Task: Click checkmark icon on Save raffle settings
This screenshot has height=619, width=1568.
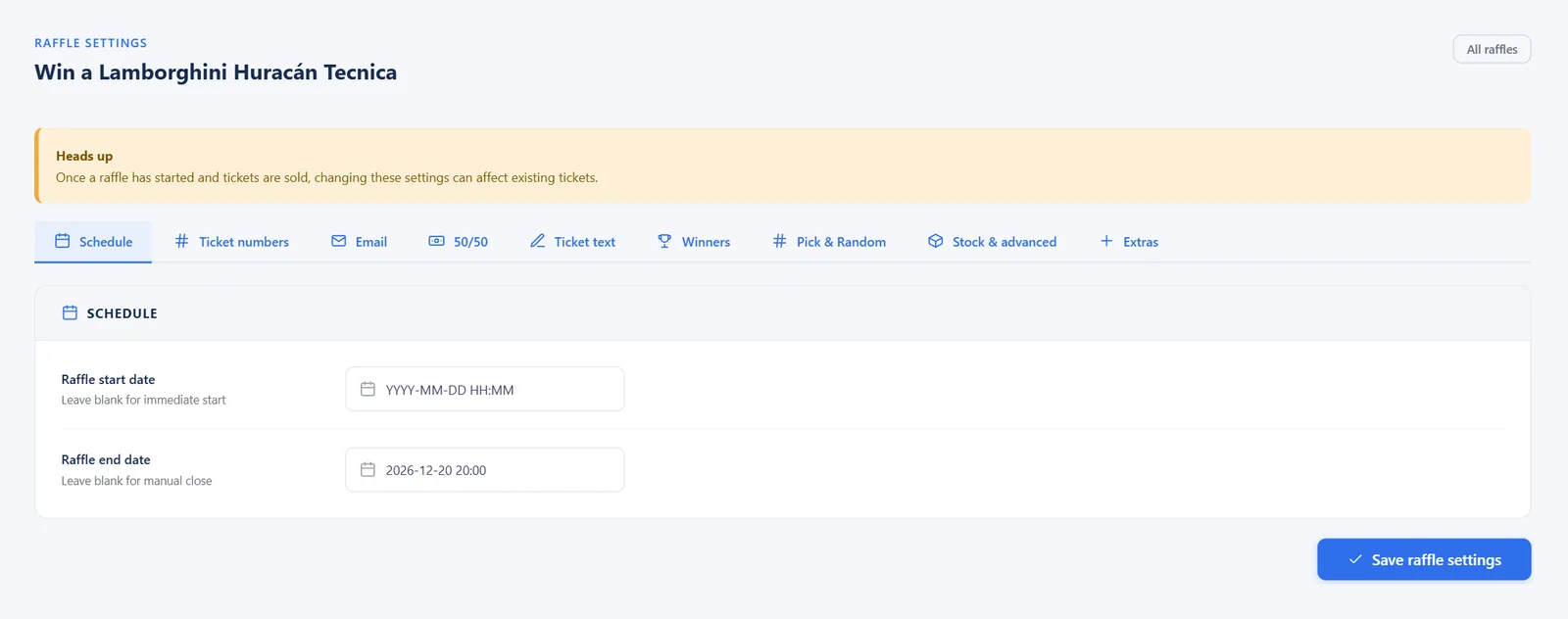Action: (1355, 559)
